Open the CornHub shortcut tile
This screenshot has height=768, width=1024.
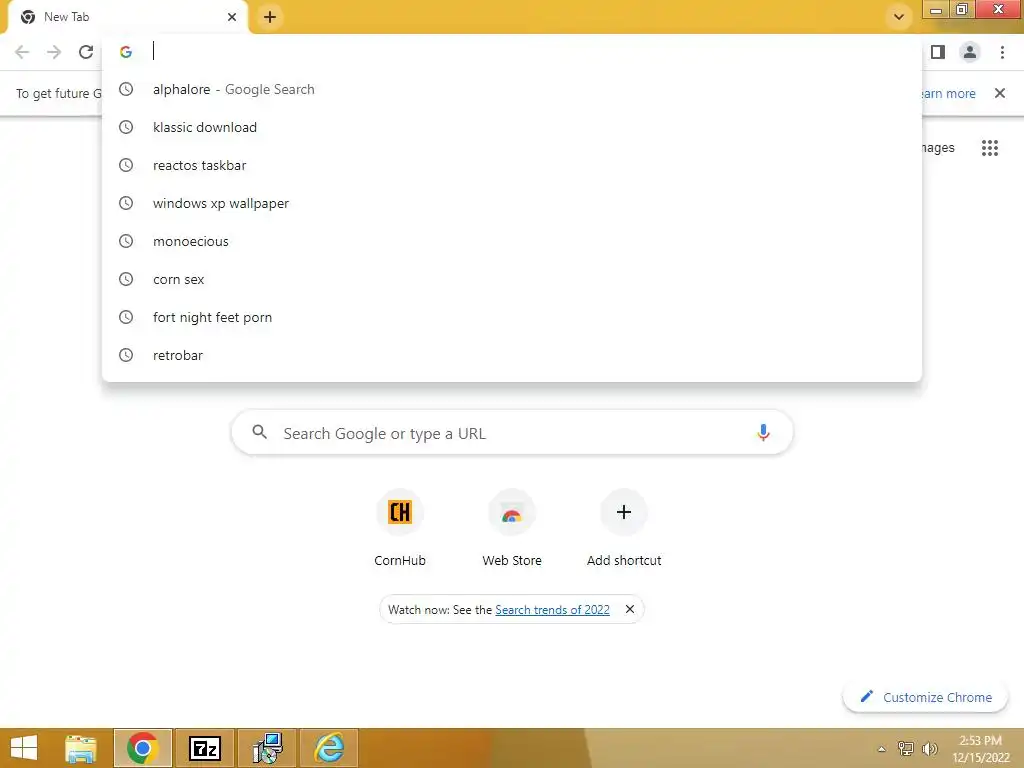400,528
